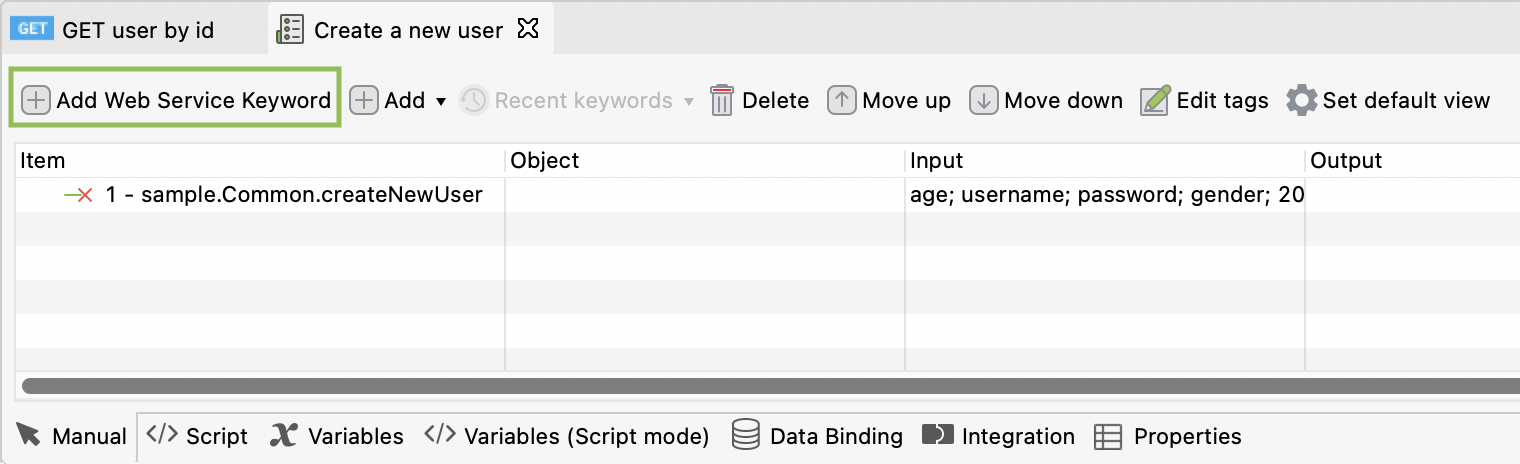Open the Data Binding tab
The width and height of the screenshot is (1520, 464).
point(817,436)
